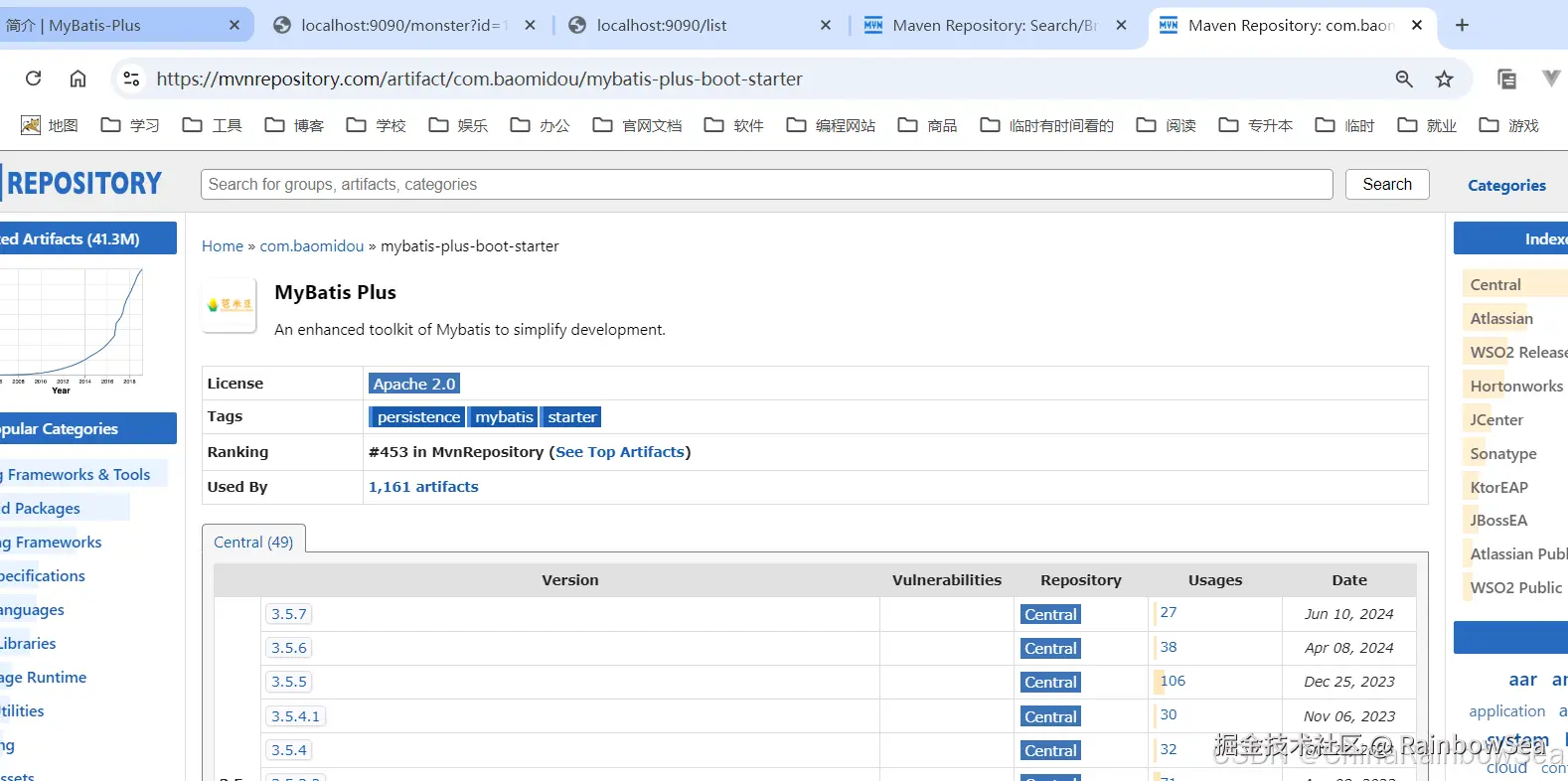This screenshot has width=1568, height=781.
Task: Open the Central repository badge for 3.5.7
Action: 1050,615
